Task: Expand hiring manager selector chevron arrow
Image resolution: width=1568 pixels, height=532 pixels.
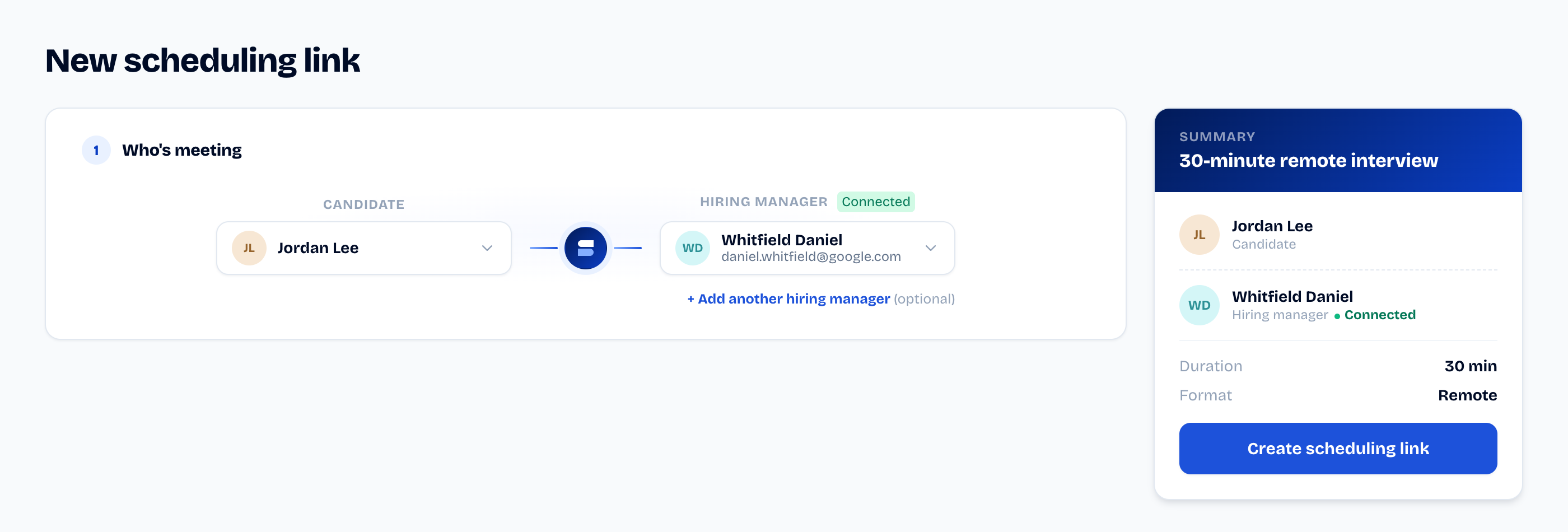Action: click(930, 248)
